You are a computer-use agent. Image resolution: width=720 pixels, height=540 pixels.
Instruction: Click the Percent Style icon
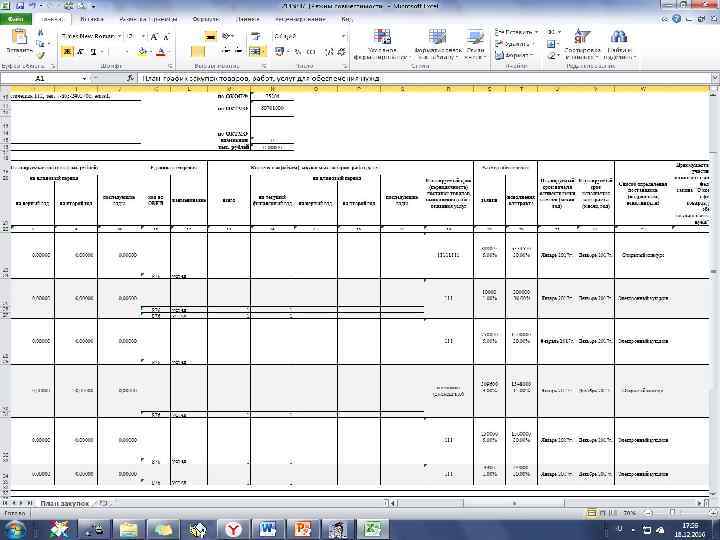[298, 51]
